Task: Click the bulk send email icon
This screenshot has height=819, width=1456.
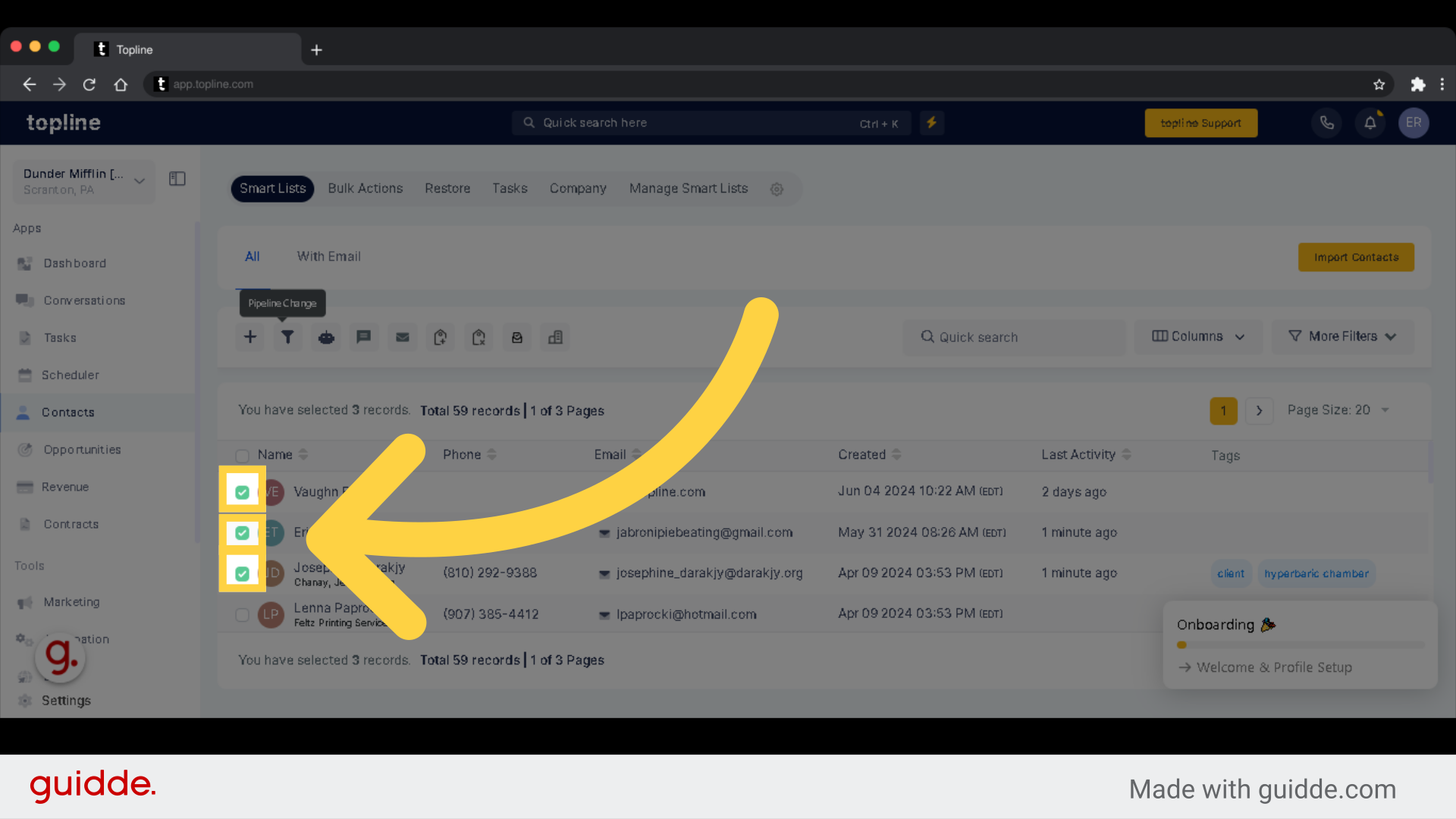Action: [x=402, y=337]
